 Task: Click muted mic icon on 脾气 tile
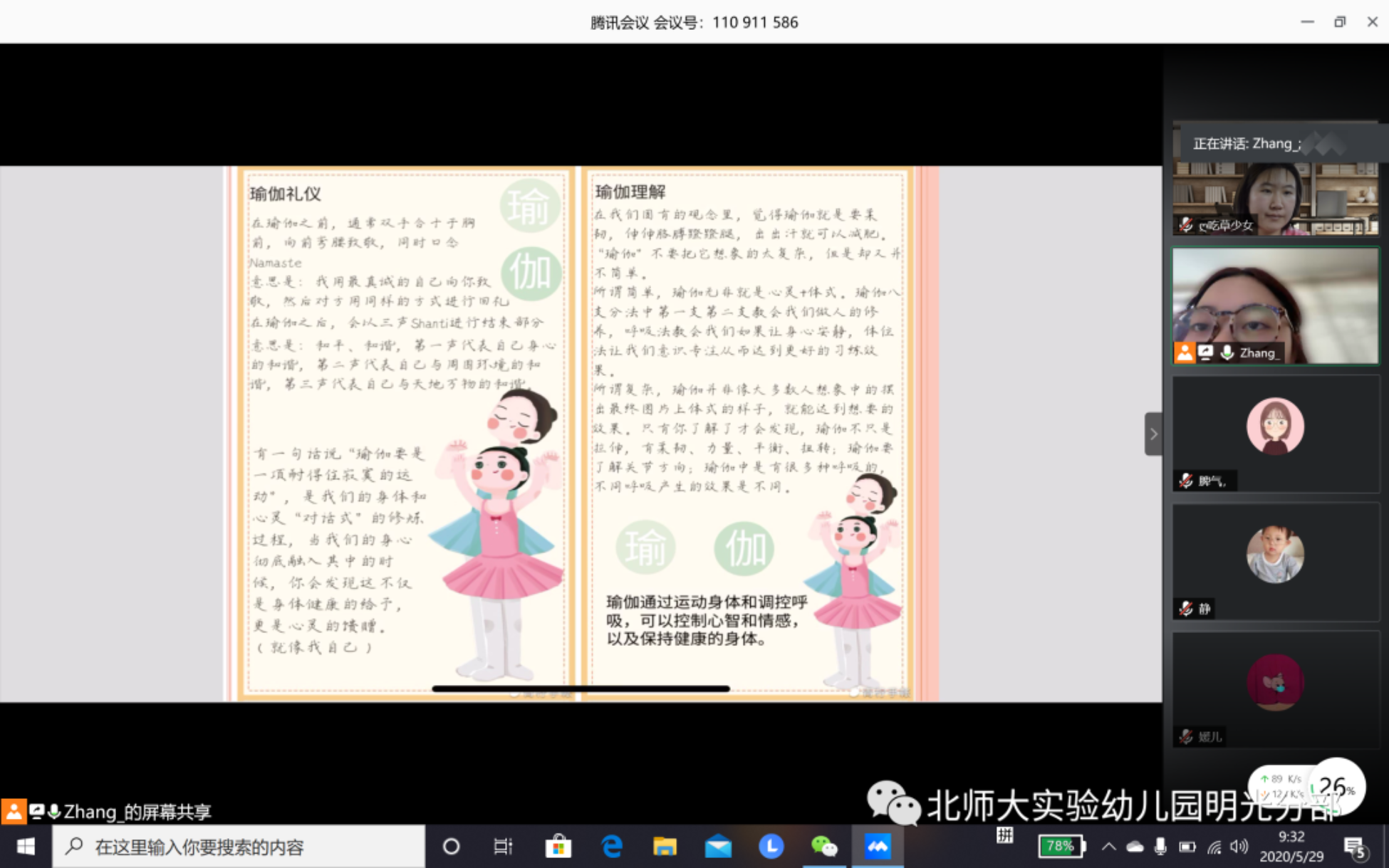click(1185, 481)
